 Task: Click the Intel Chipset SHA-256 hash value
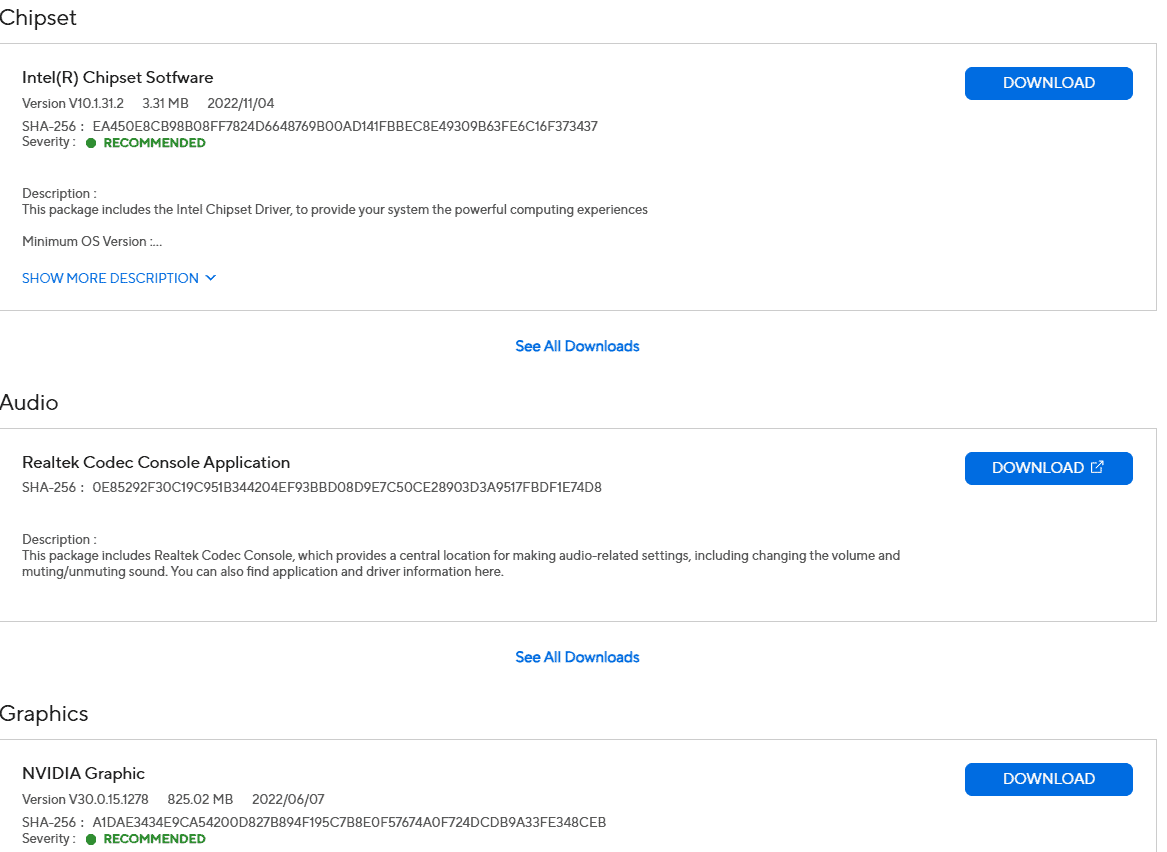tap(345, 126)
